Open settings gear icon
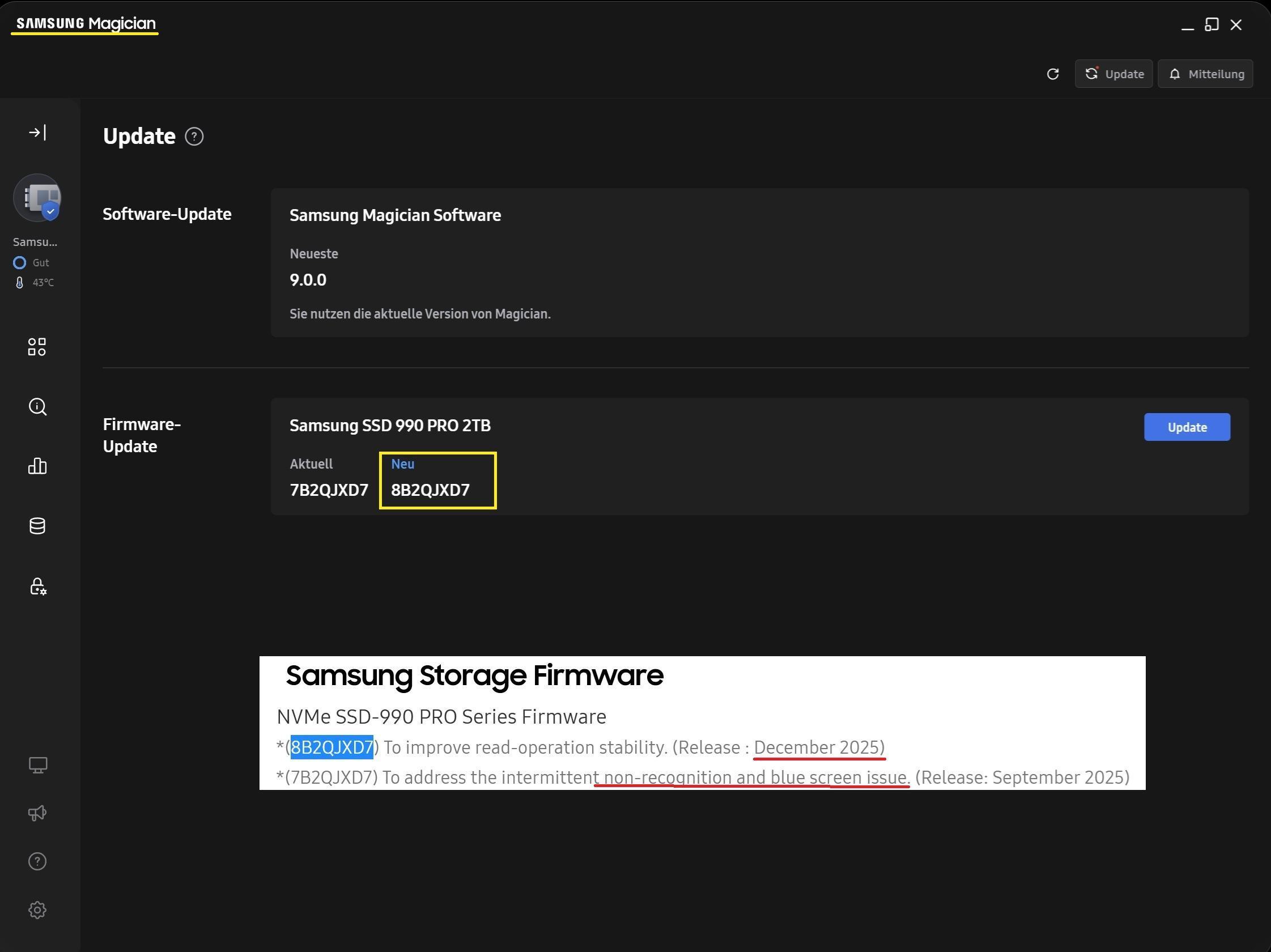Viewport: 1271px width, 952px height. pos(37,909)
